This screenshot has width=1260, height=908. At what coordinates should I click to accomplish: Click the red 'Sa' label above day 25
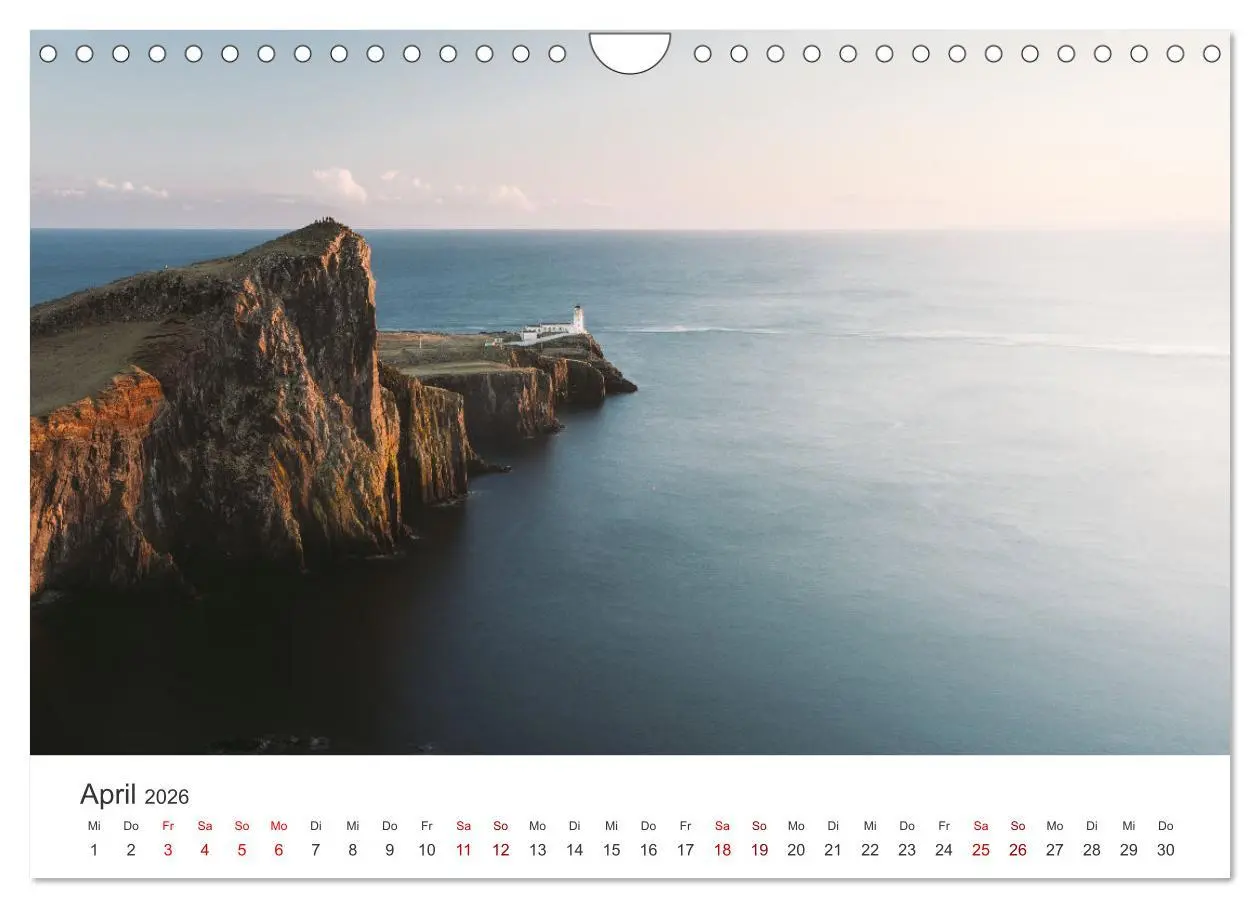[x=981, y=826]
